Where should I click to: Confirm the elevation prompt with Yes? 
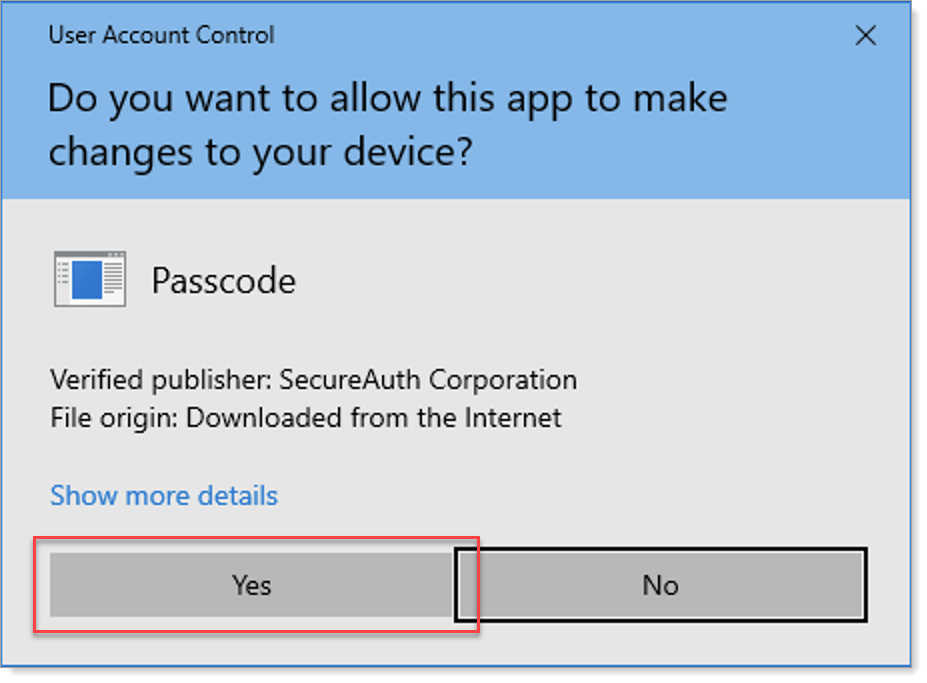click(x=251, y=585)
